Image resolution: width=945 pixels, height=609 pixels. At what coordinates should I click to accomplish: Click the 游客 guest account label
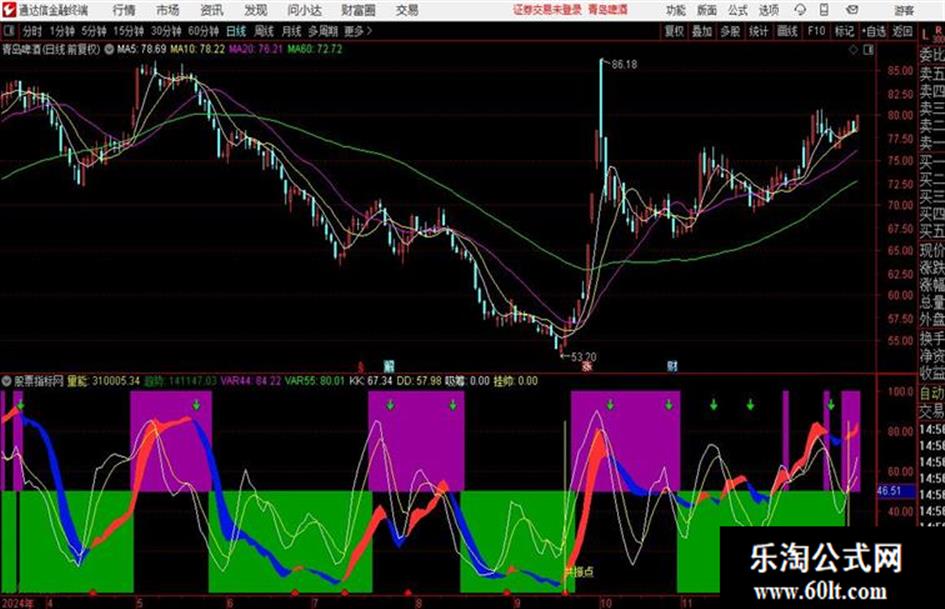pos(904,10)
